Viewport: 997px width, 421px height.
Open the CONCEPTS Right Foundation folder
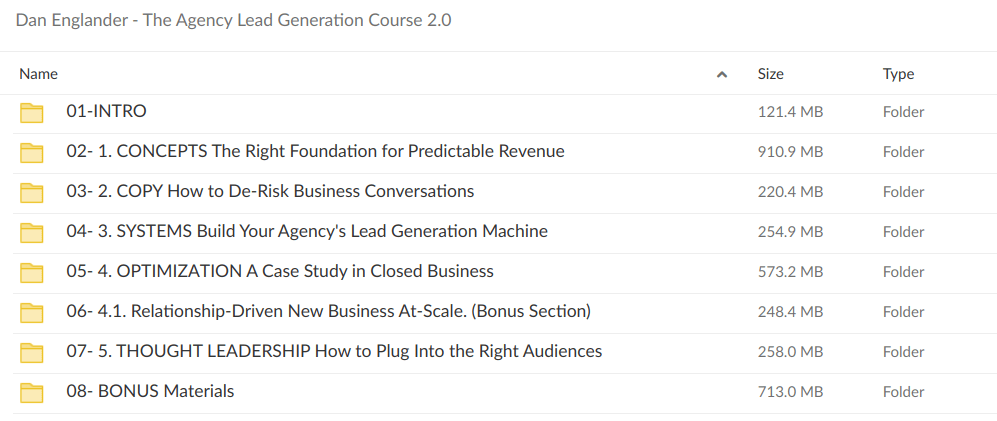click(315, 152)
